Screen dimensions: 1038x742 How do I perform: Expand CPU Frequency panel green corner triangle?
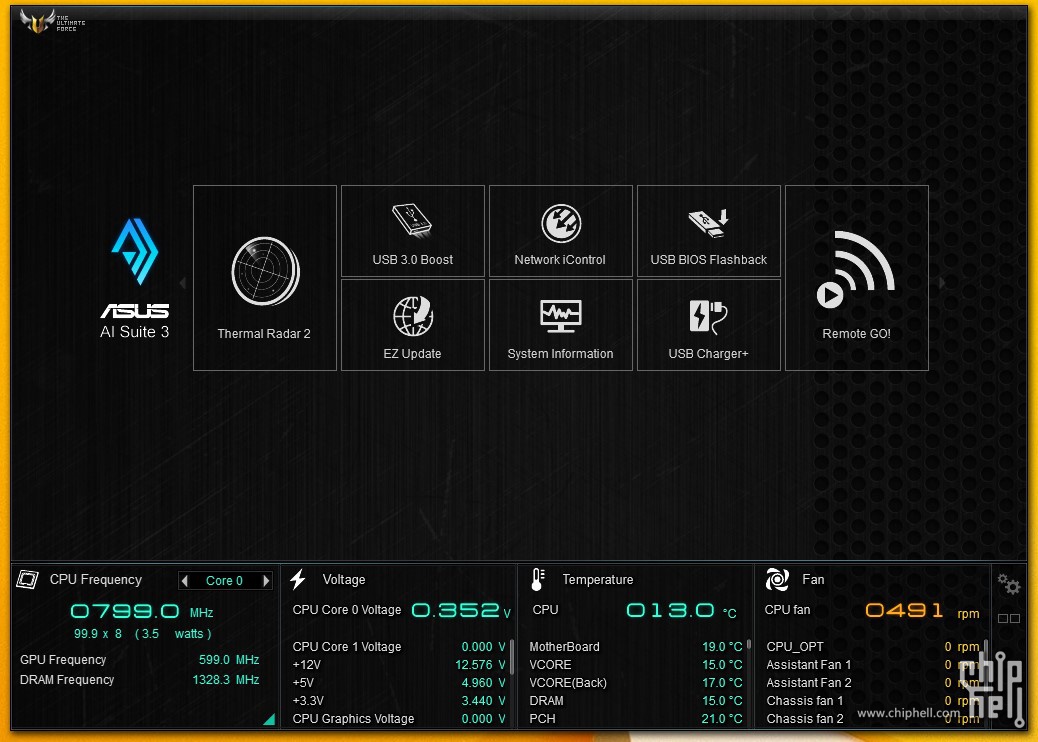tap(270, 719)
